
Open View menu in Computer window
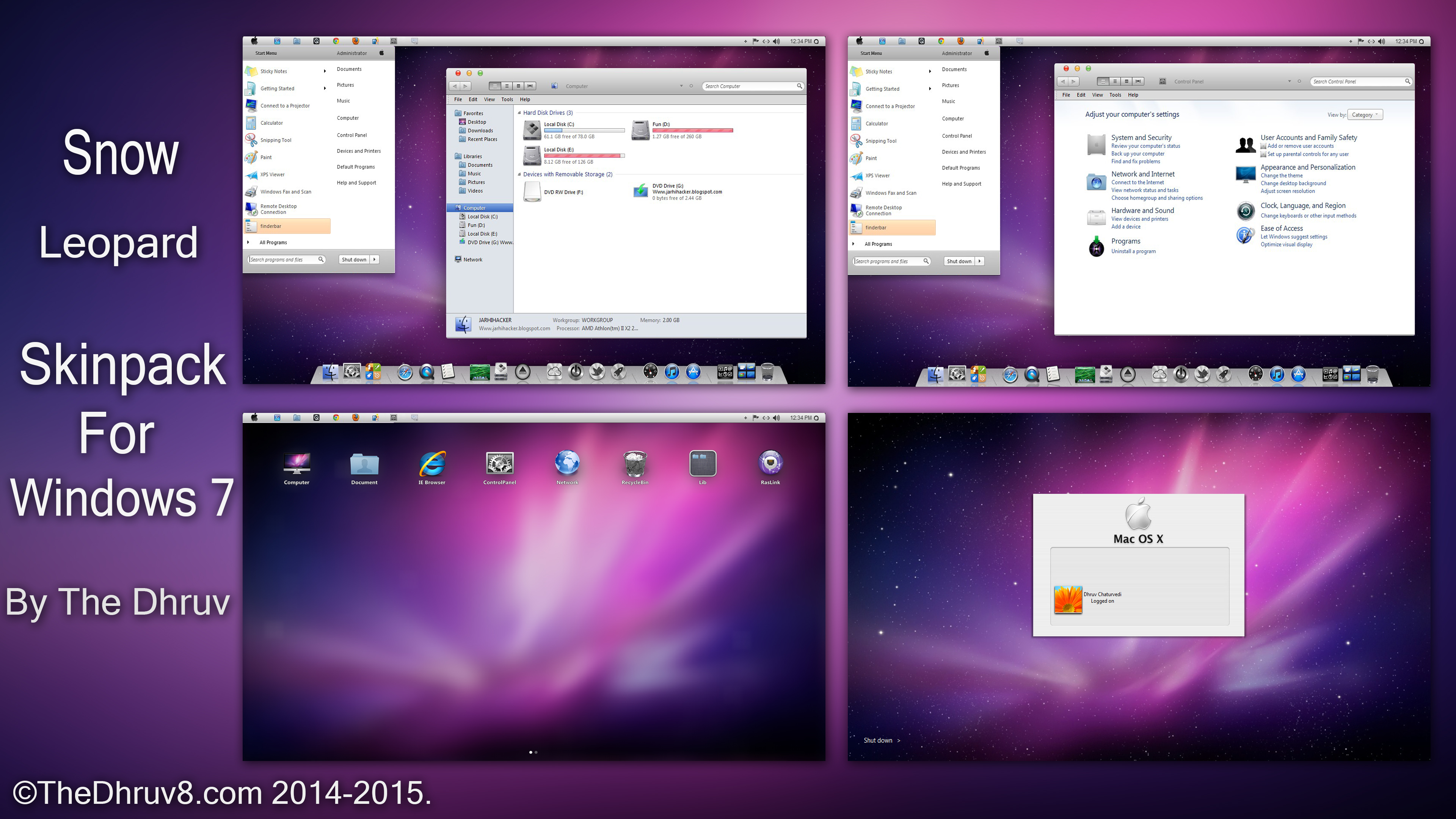pos(490,99)
